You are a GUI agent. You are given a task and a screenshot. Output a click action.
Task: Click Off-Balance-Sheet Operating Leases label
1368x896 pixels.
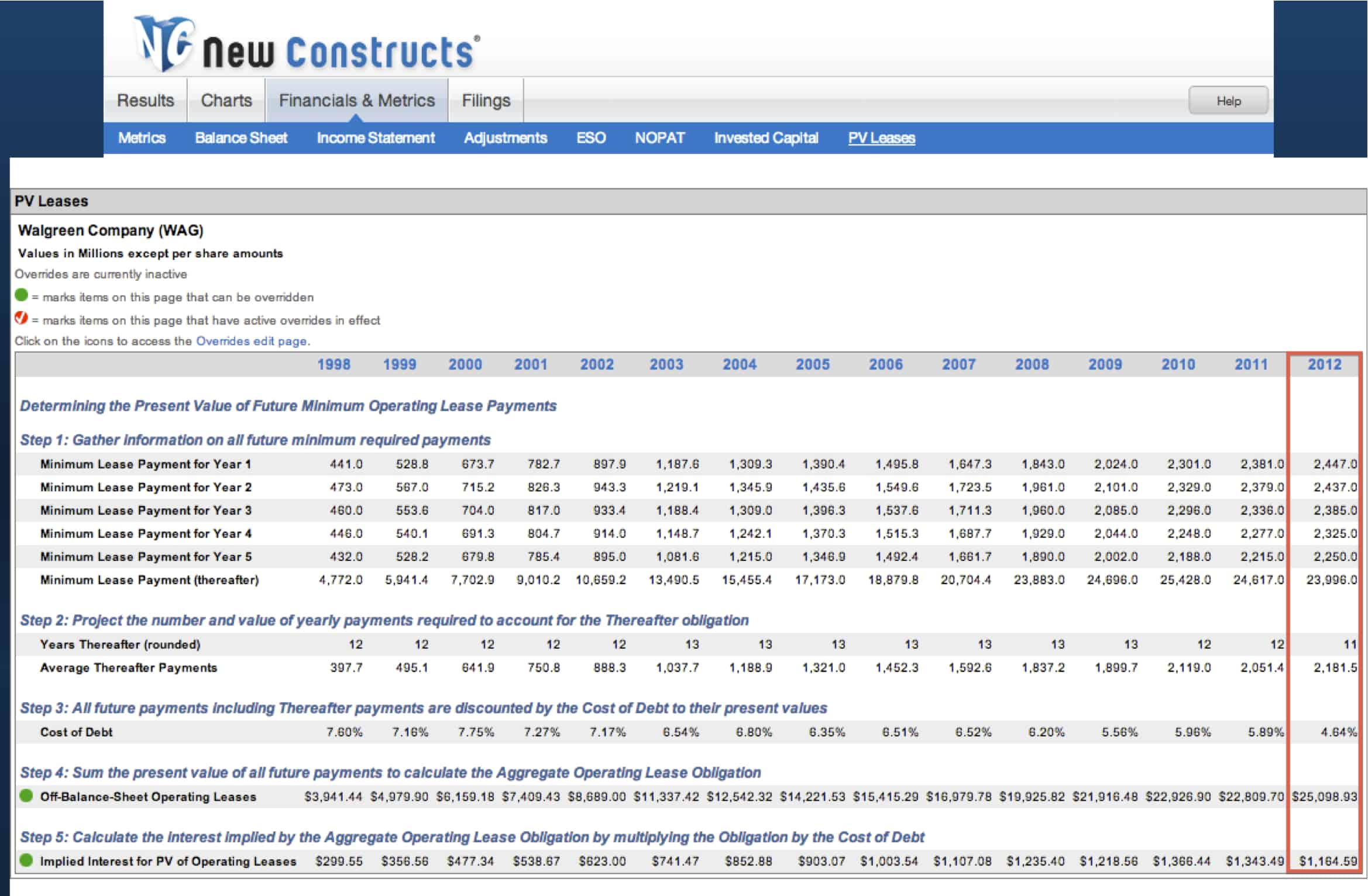148,797
